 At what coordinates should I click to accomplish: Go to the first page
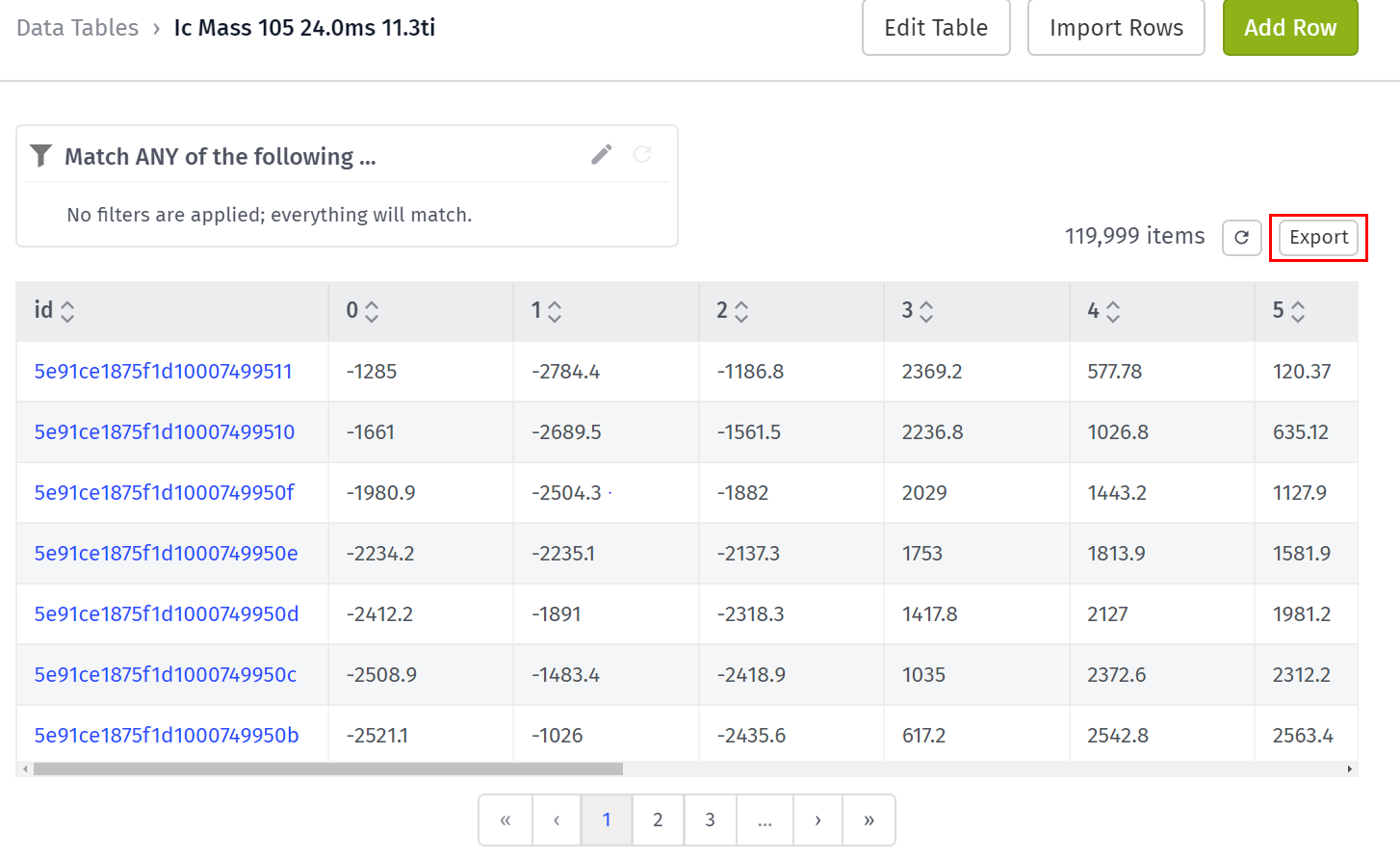[x=506, y=820]
